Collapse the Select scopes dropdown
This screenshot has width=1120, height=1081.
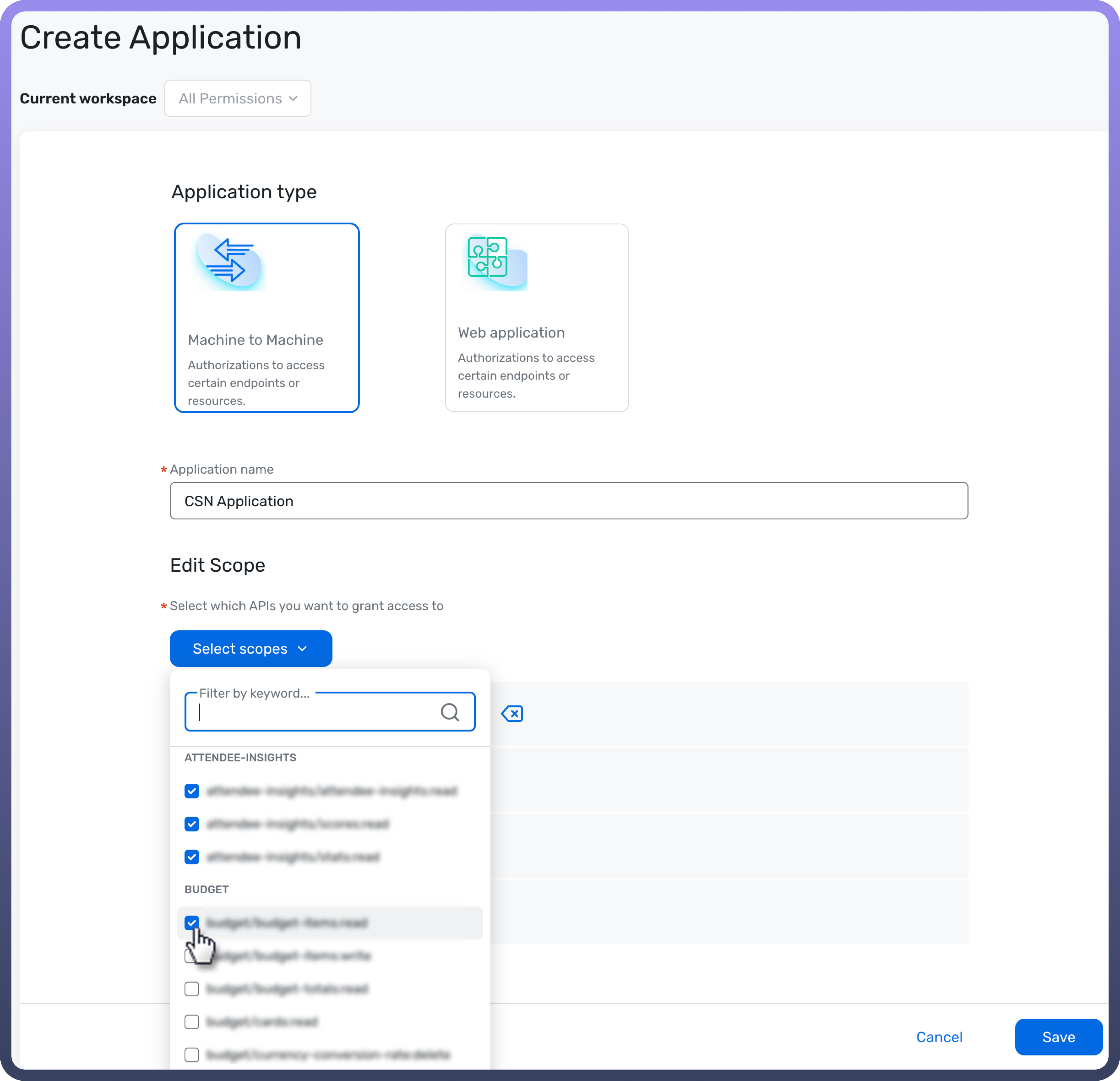tap(251, 649)
